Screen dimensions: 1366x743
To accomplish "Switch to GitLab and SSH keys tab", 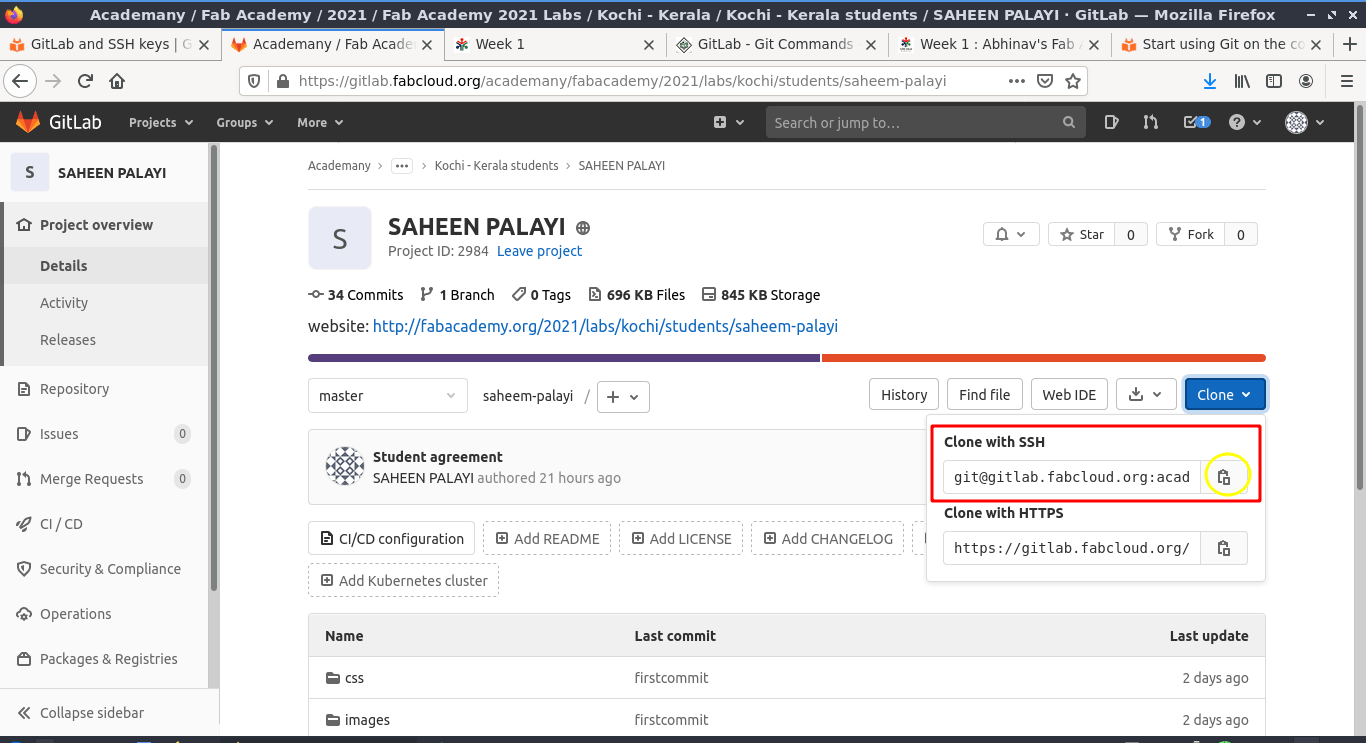I will pyautogui.click(x=110, y=44).
